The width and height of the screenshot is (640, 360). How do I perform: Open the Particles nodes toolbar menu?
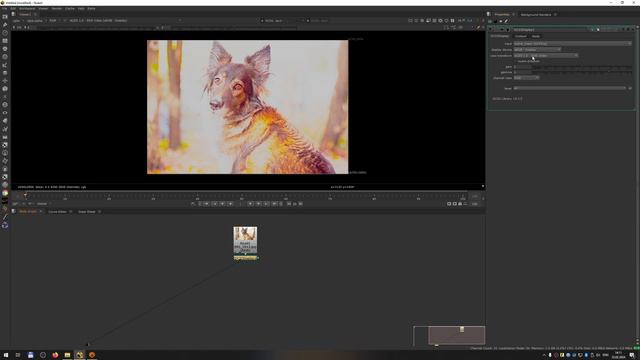click(5, 97)
